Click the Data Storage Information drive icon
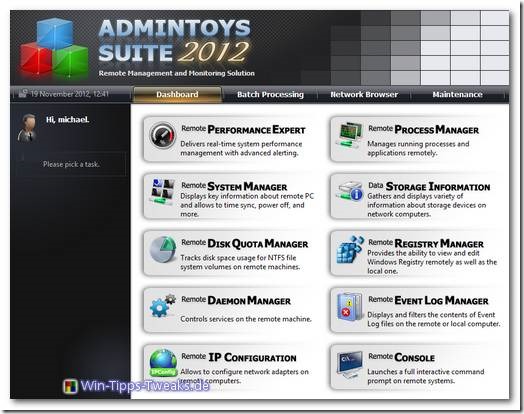The width and height of the screenshot is (524, 414). pos(350,192)
